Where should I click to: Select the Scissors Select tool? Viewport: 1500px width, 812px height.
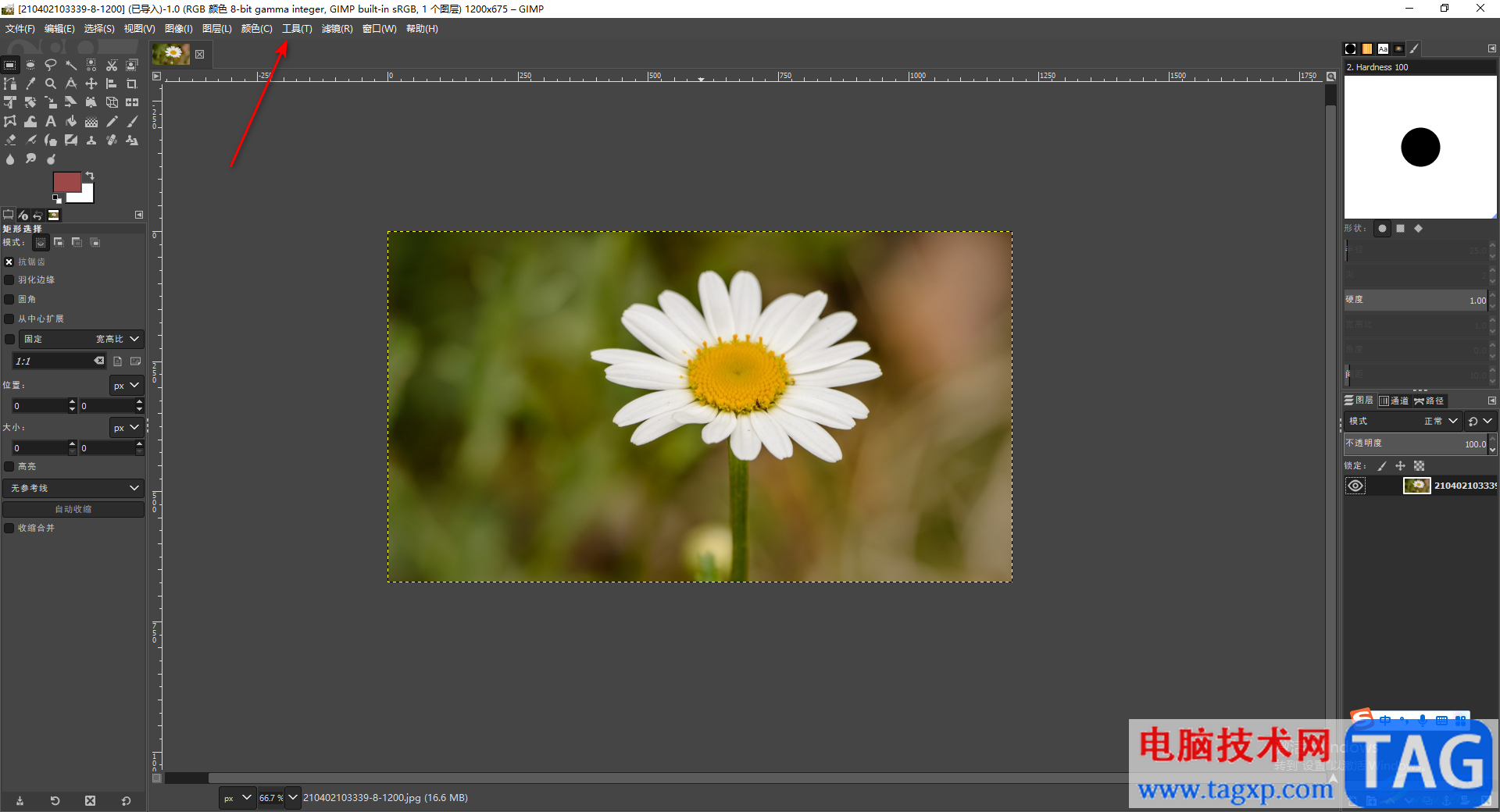(112, 66)
